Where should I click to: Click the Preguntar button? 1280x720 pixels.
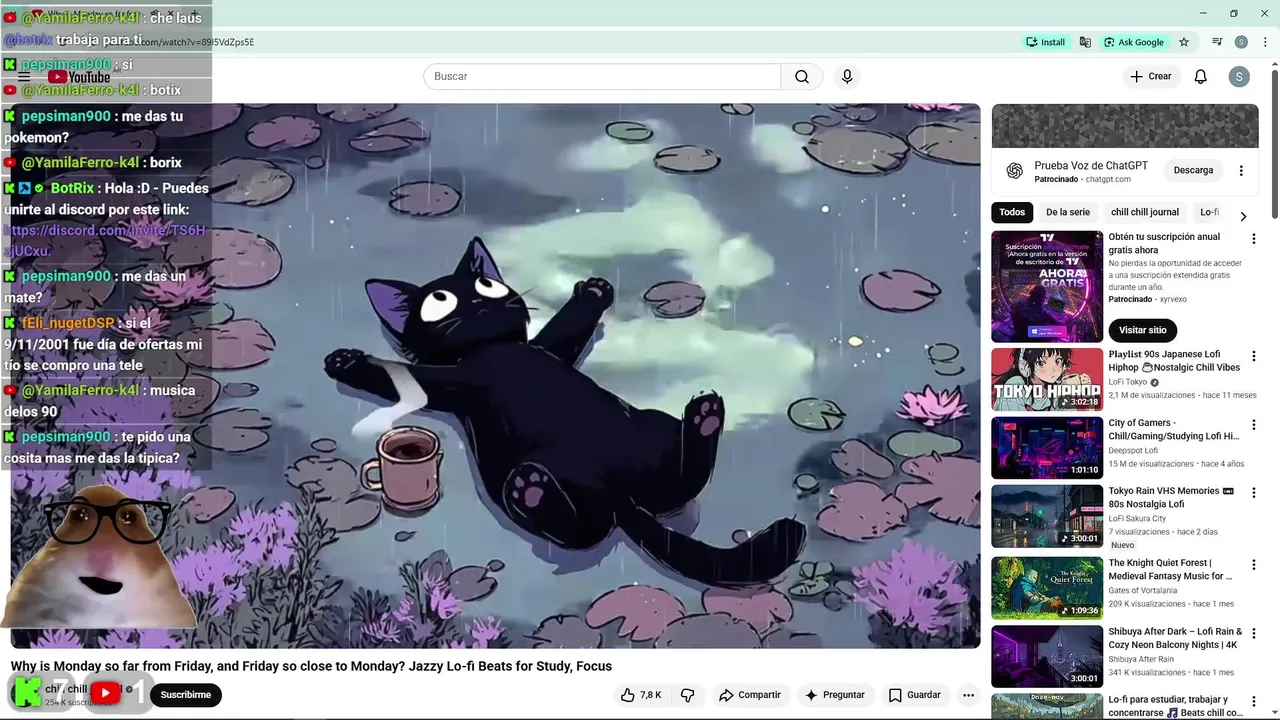(x=835, y=695)
